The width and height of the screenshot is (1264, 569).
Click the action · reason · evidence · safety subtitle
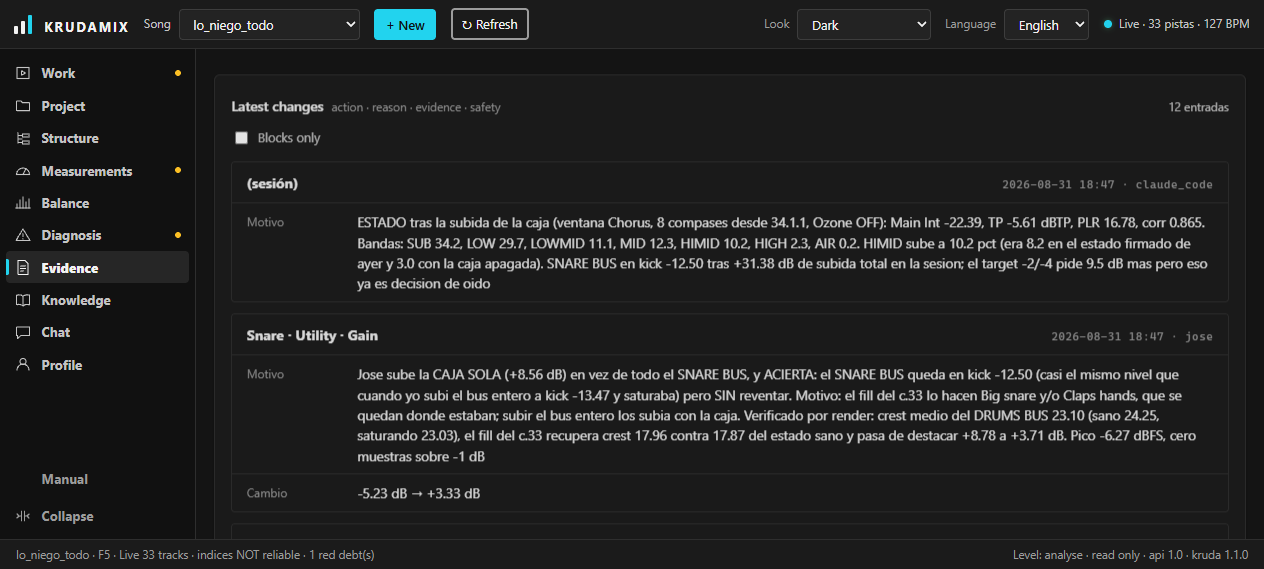tap(416, 107)
